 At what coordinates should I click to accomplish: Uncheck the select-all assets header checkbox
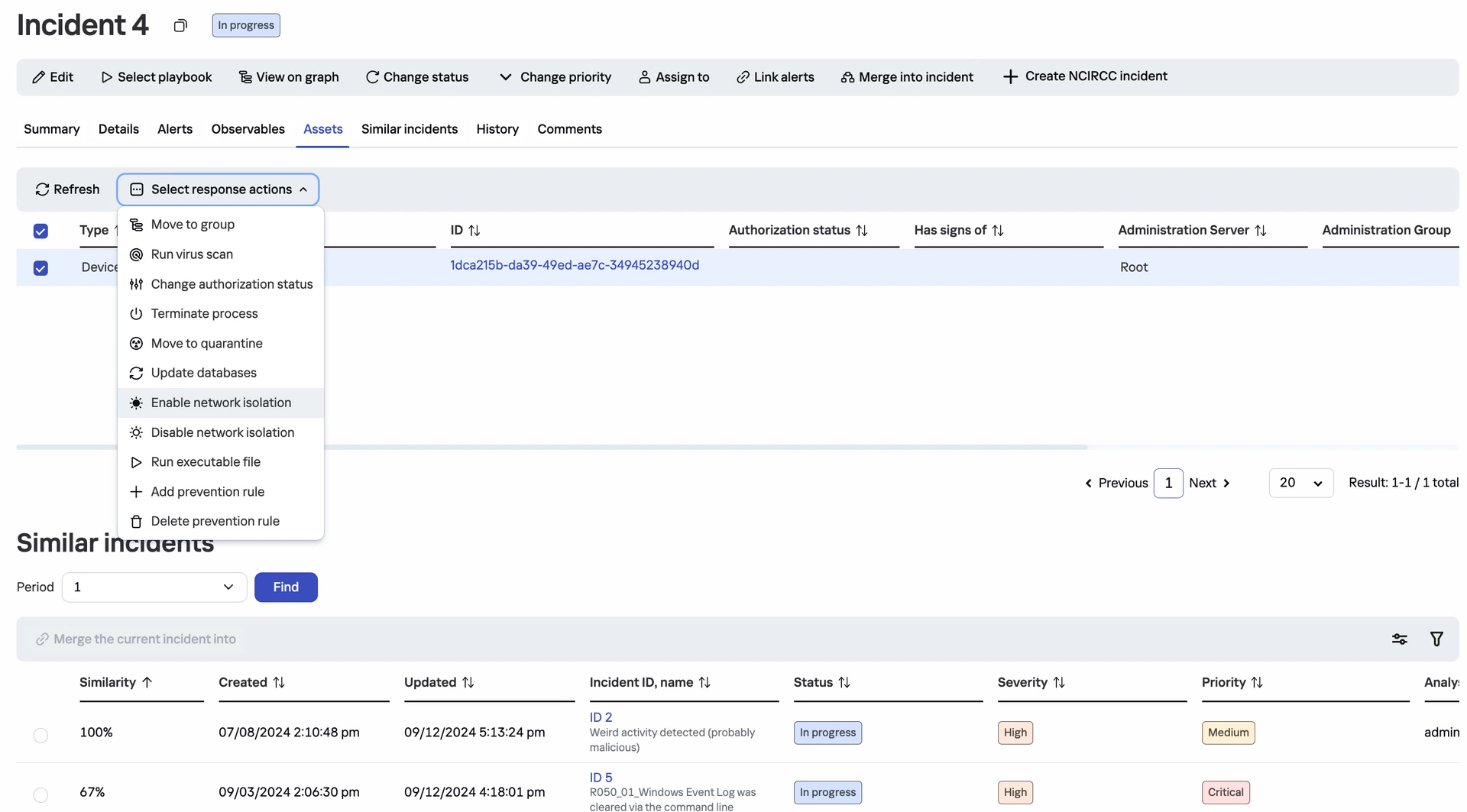(40, 231)
